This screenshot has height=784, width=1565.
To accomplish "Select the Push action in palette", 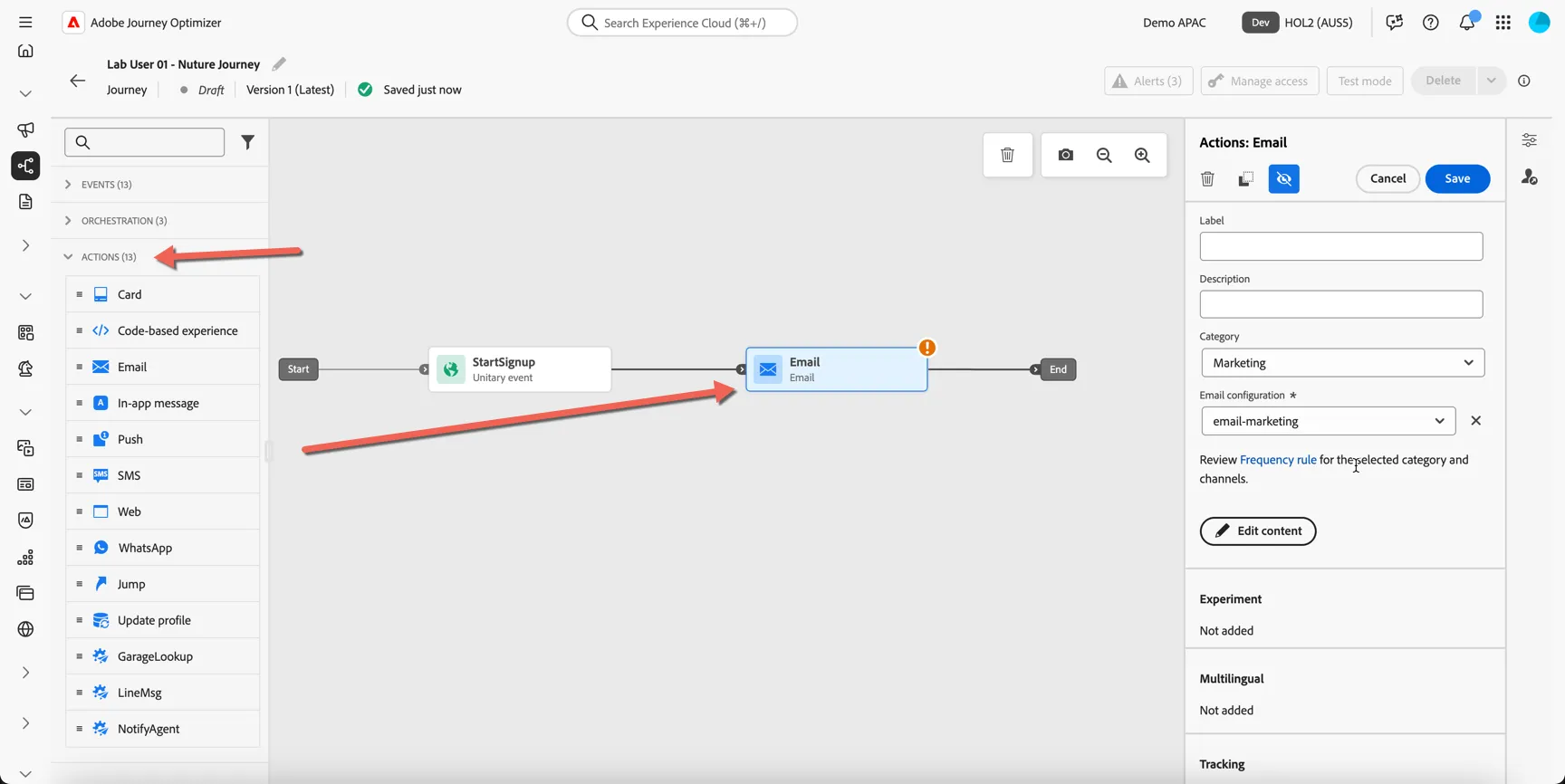I will 163,439.
